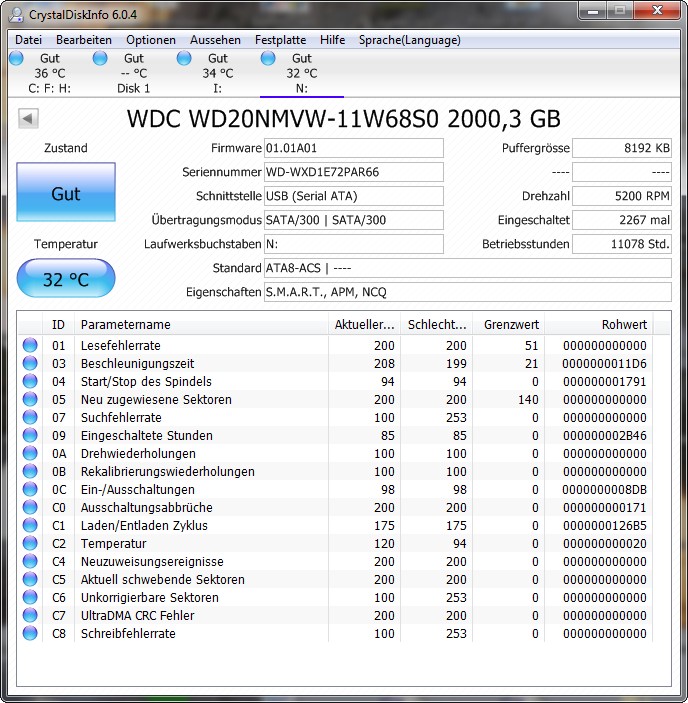Image resolution: width=688 pixels, height=703 pixels.
Task: Click the Eingeschaltet field 2267 mal
Action: [622, 220]
